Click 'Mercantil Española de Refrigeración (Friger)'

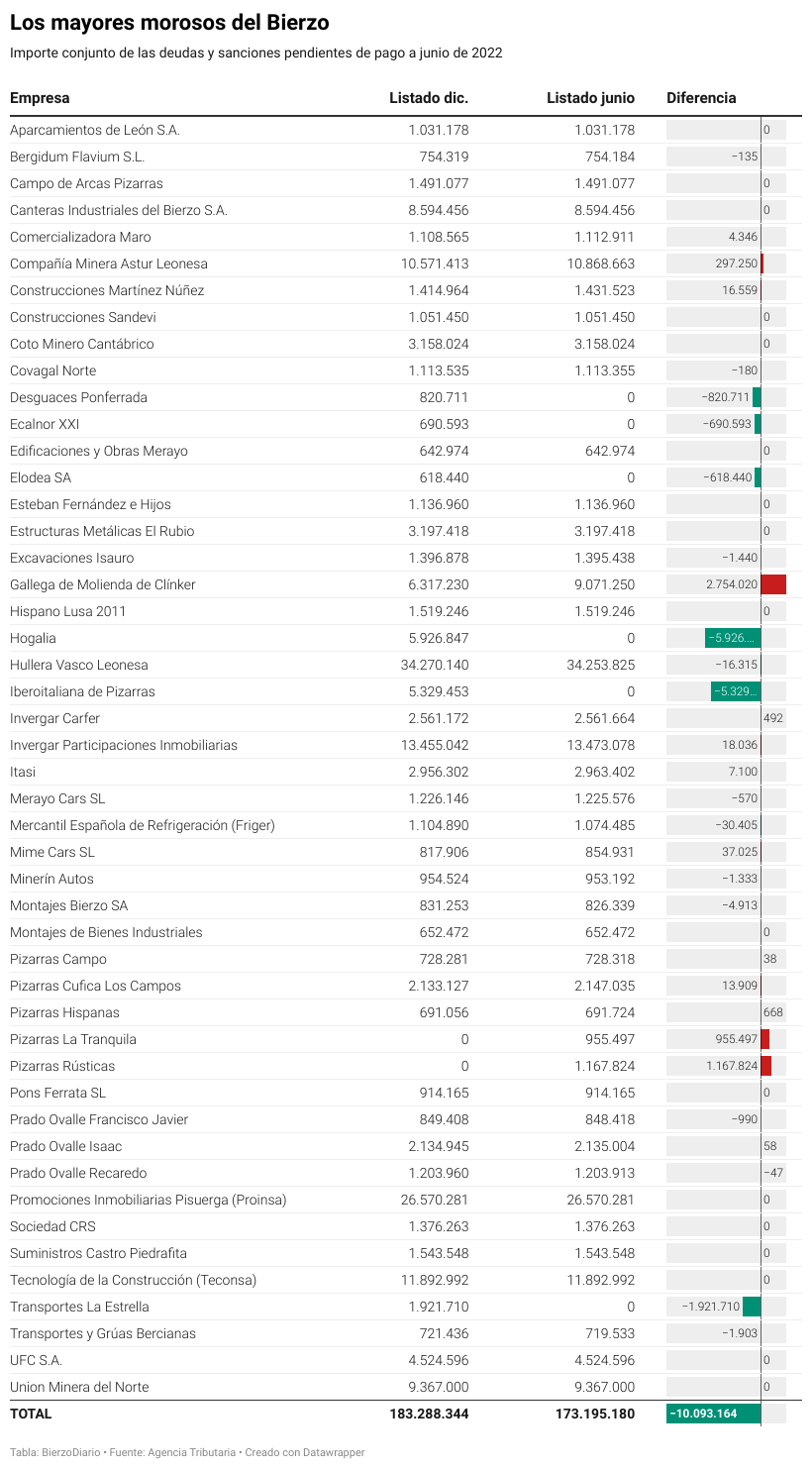coord(143,825)
